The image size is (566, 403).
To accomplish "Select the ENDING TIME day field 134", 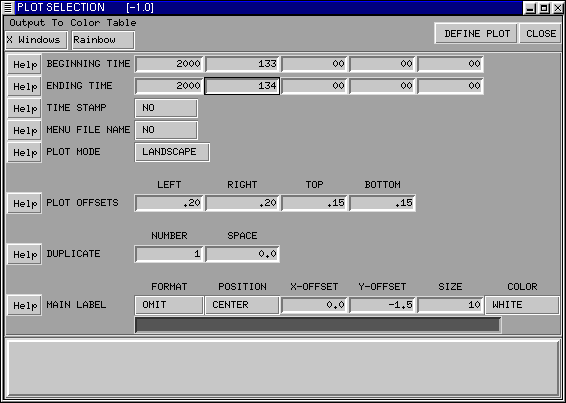I will (x=242, y=86).
